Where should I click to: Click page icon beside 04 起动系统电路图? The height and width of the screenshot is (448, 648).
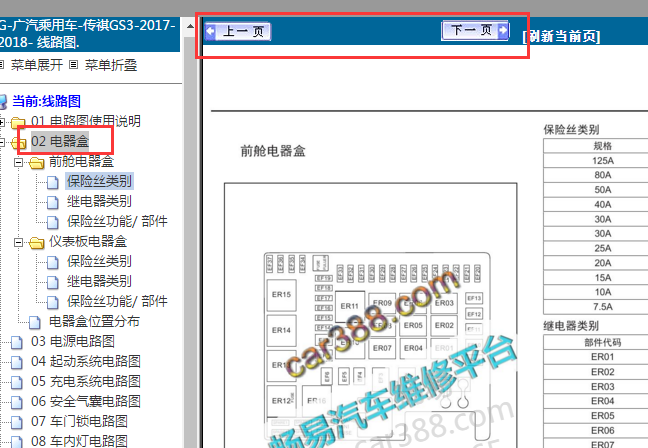tap(17, 362)
